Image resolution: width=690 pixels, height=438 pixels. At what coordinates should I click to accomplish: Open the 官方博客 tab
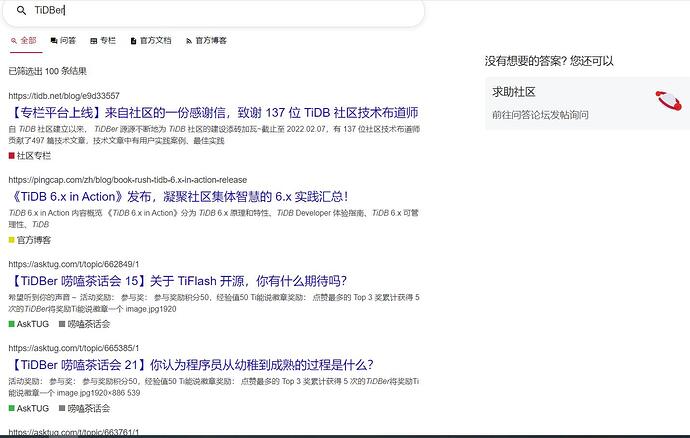click(206, 40)
